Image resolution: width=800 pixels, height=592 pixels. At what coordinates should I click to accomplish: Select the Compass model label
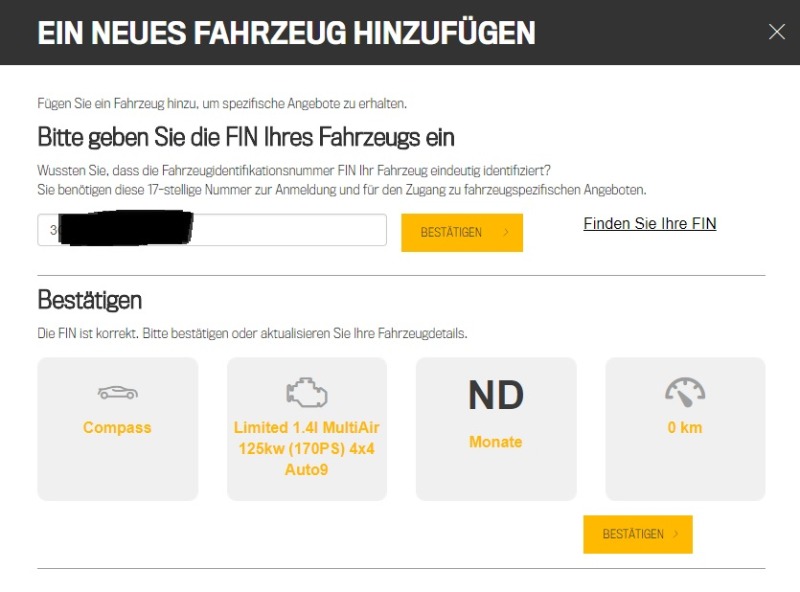[x=117, y=428]
